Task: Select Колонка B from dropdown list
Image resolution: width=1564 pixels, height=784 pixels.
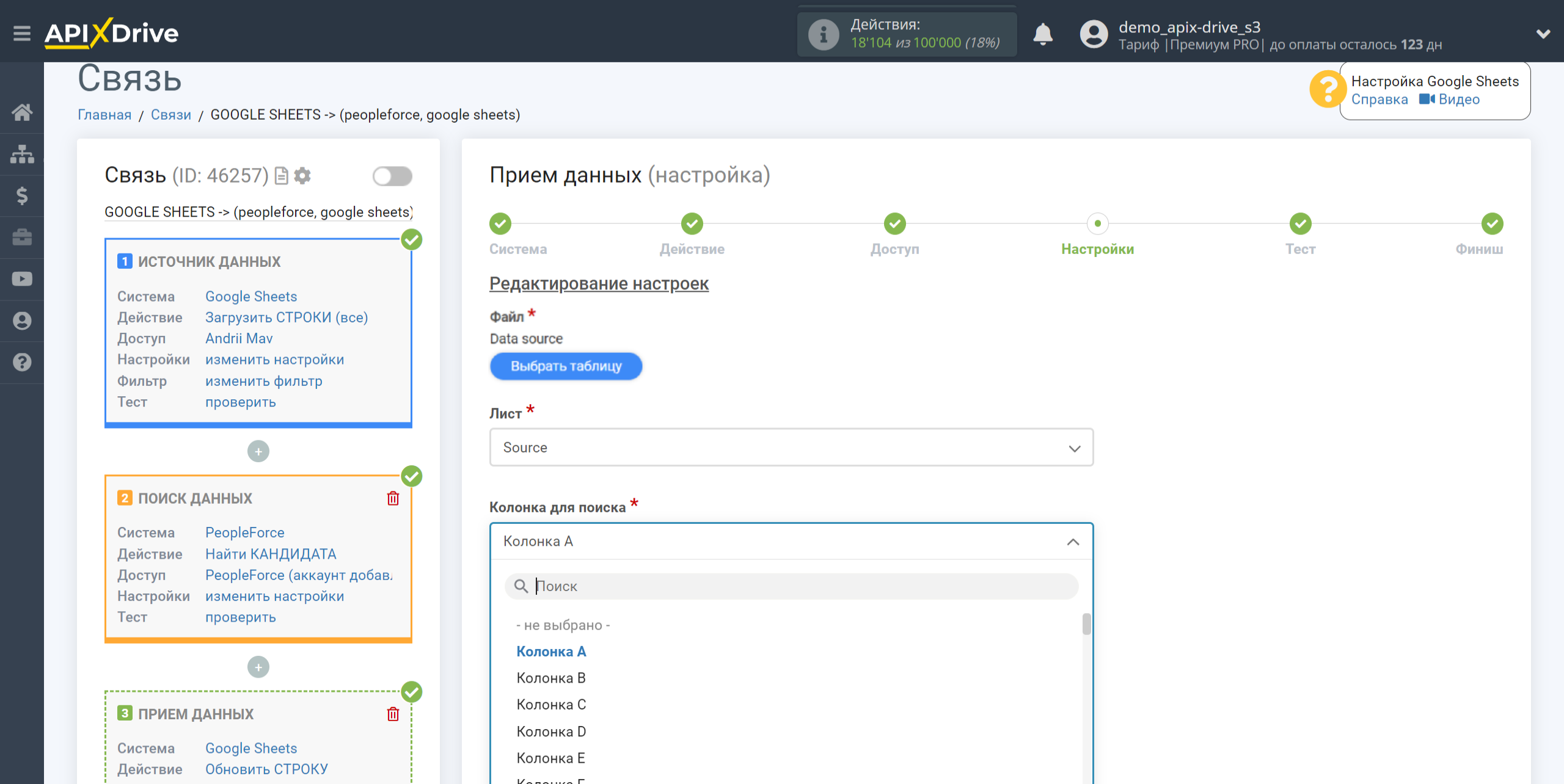Action: [551, 677]
